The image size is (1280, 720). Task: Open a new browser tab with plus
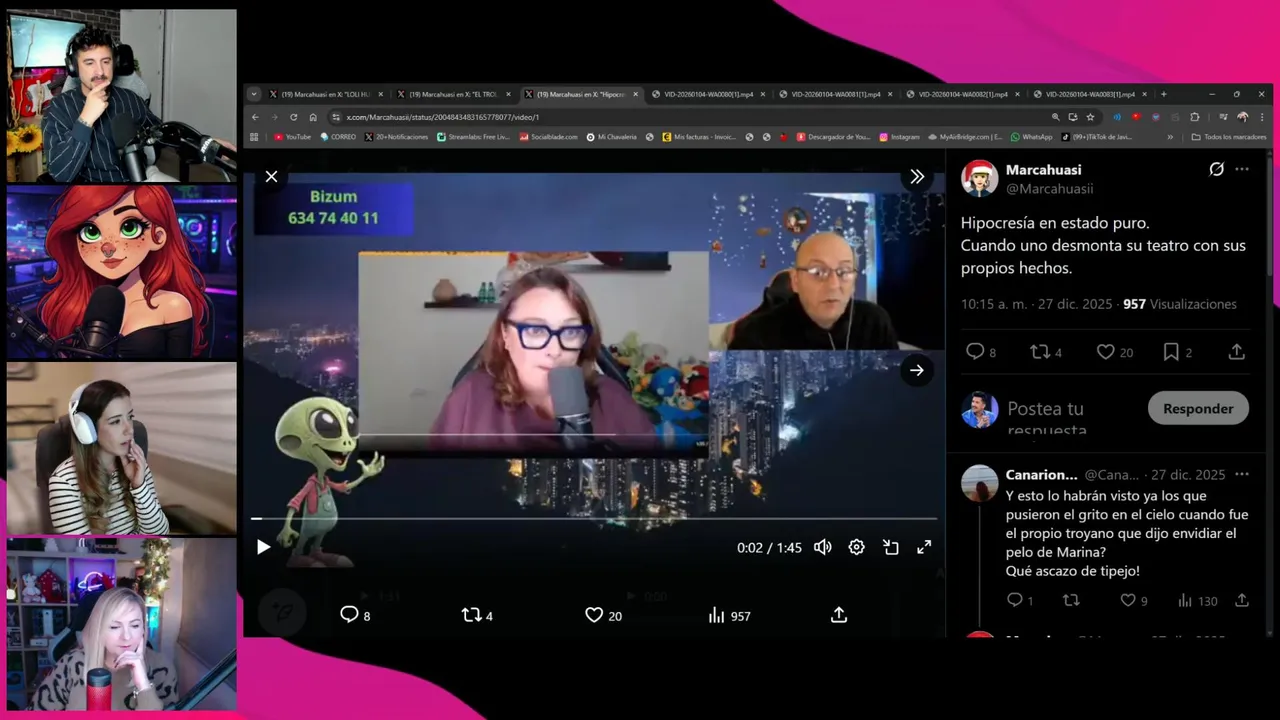point(1163,94)
